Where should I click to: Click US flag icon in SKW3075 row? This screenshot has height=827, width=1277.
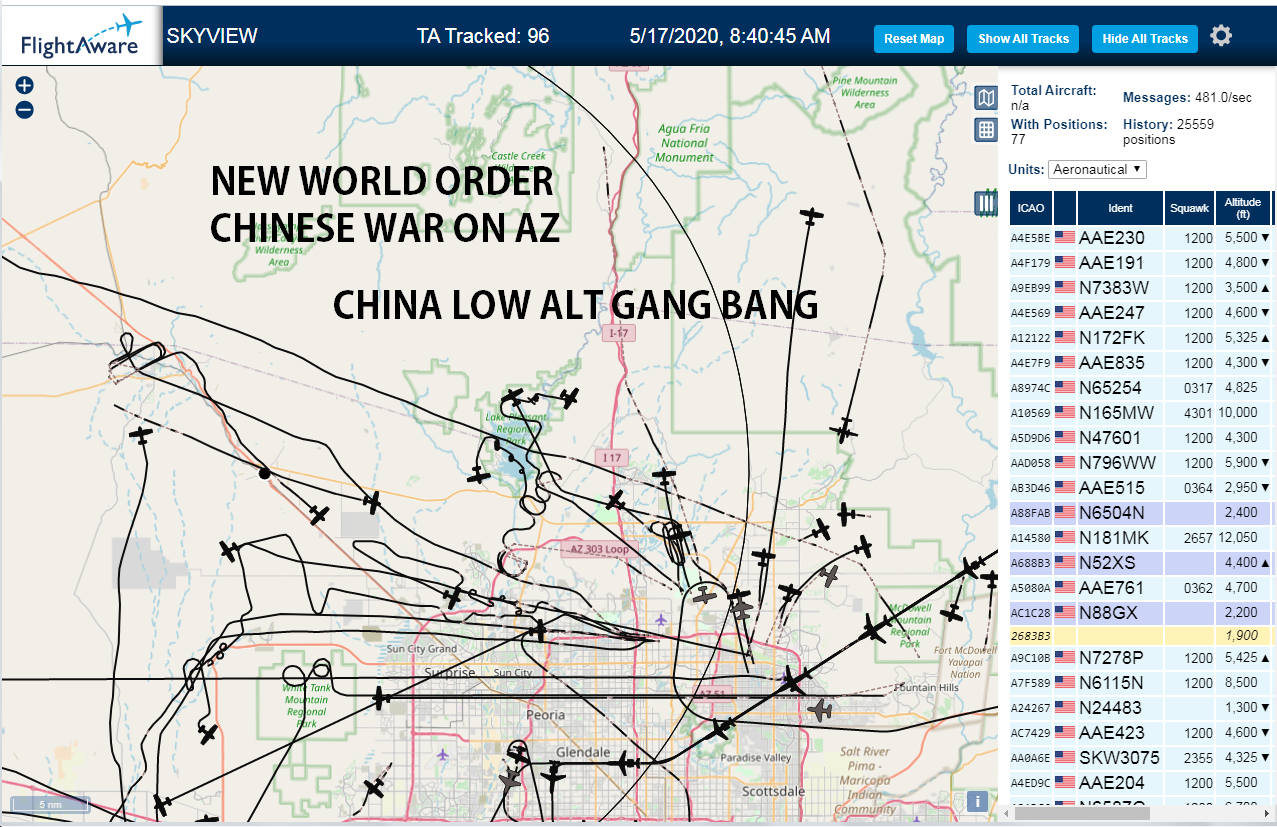(x=1064, y=758)
